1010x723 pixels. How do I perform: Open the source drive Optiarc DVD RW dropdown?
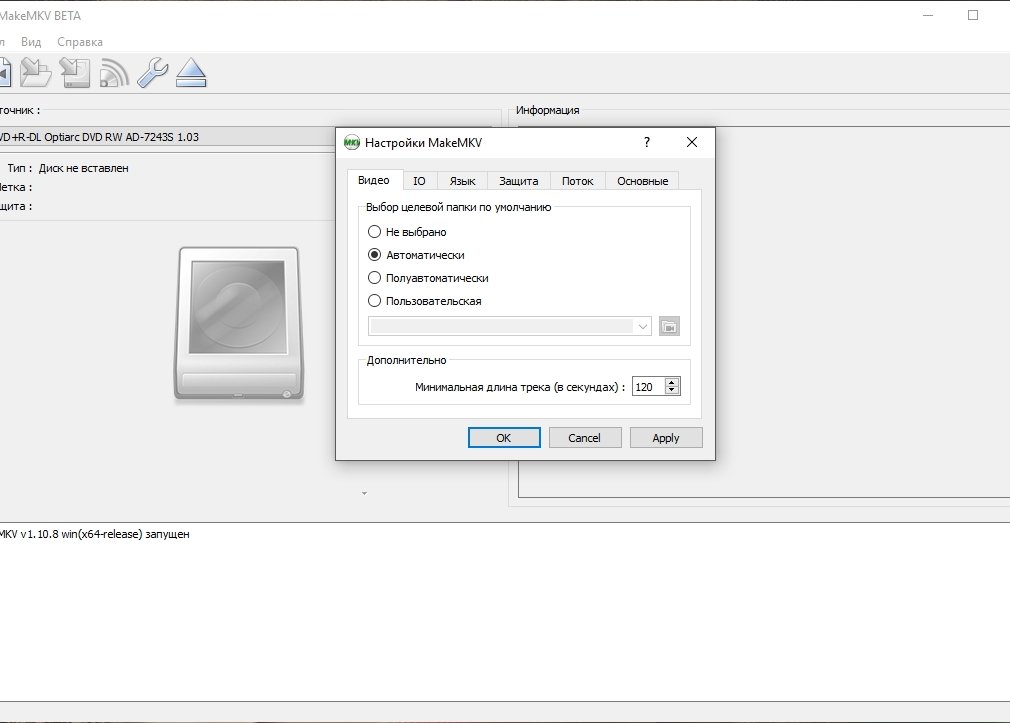coord(167,137)
